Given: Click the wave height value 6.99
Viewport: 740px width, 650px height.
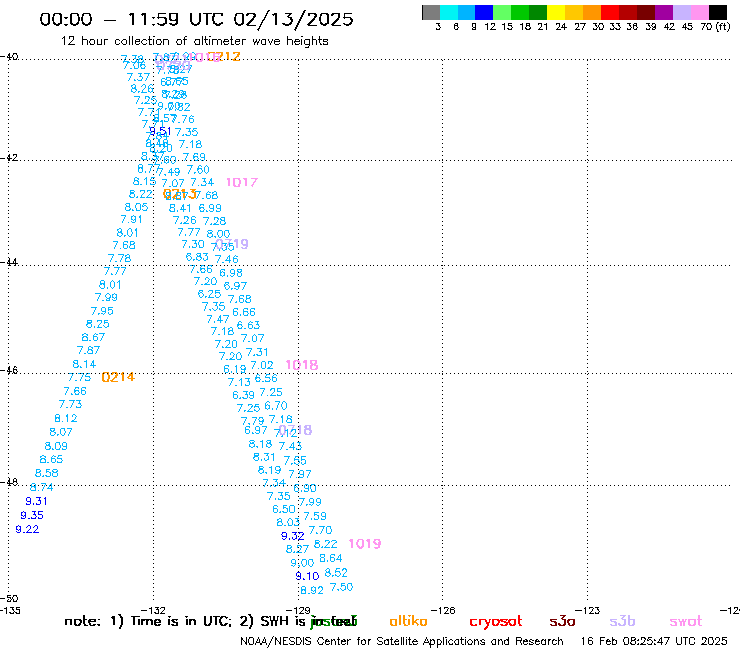Looking at the screenshot, I should pos(210,208).
